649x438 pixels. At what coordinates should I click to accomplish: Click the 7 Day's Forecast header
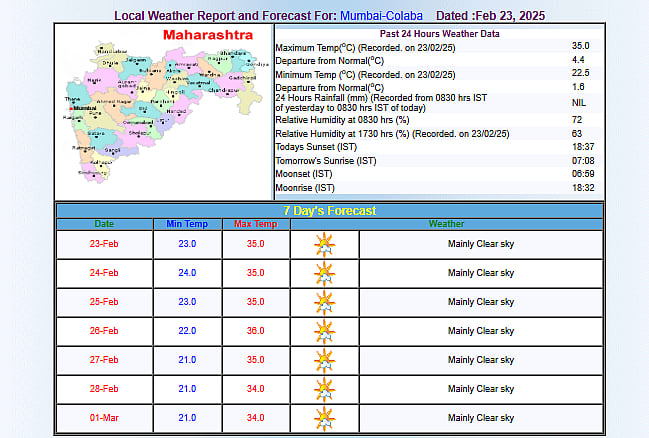point(329,210)
